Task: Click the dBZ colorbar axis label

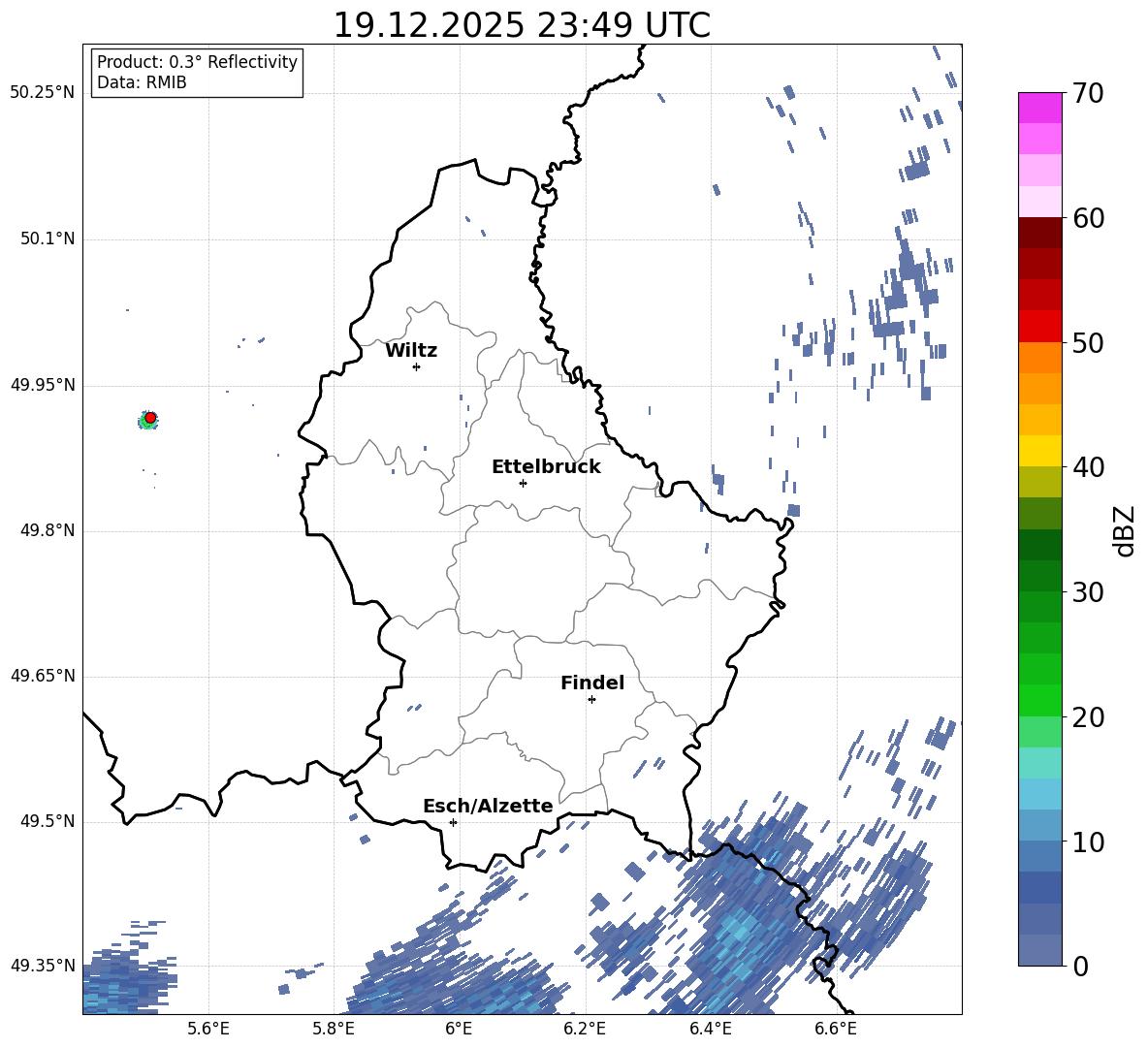Action: [1125, 530]
